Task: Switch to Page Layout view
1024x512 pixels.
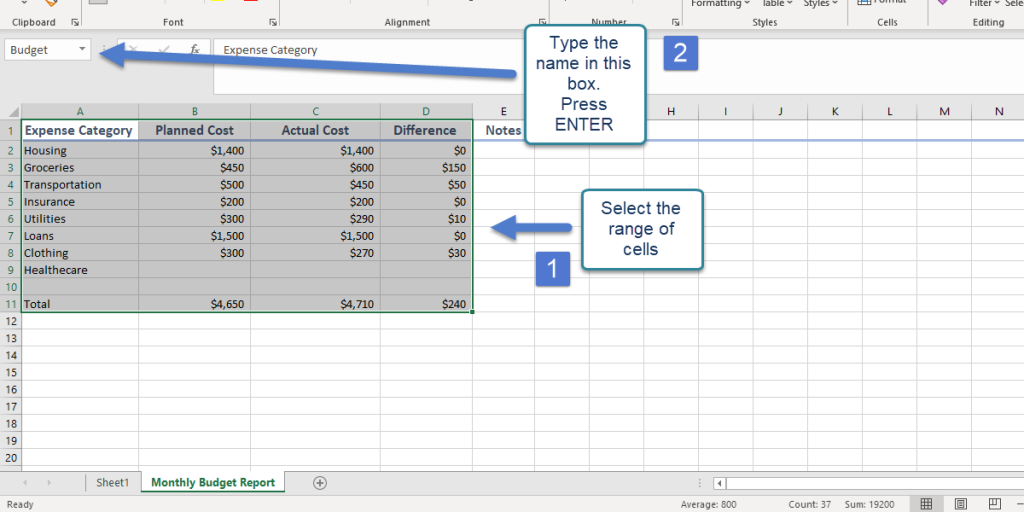Action: 961,504
